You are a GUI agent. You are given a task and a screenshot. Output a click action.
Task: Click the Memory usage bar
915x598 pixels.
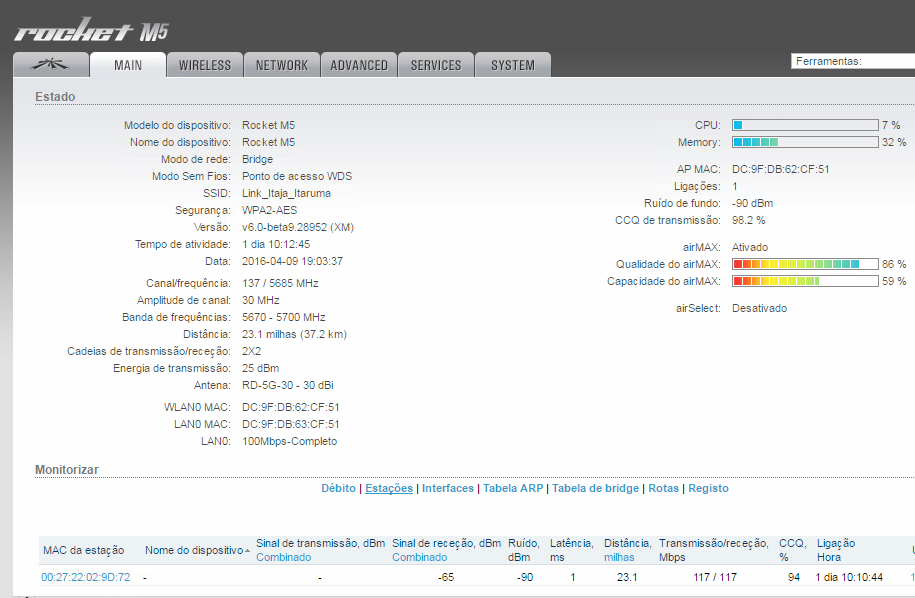coord(805,142)
